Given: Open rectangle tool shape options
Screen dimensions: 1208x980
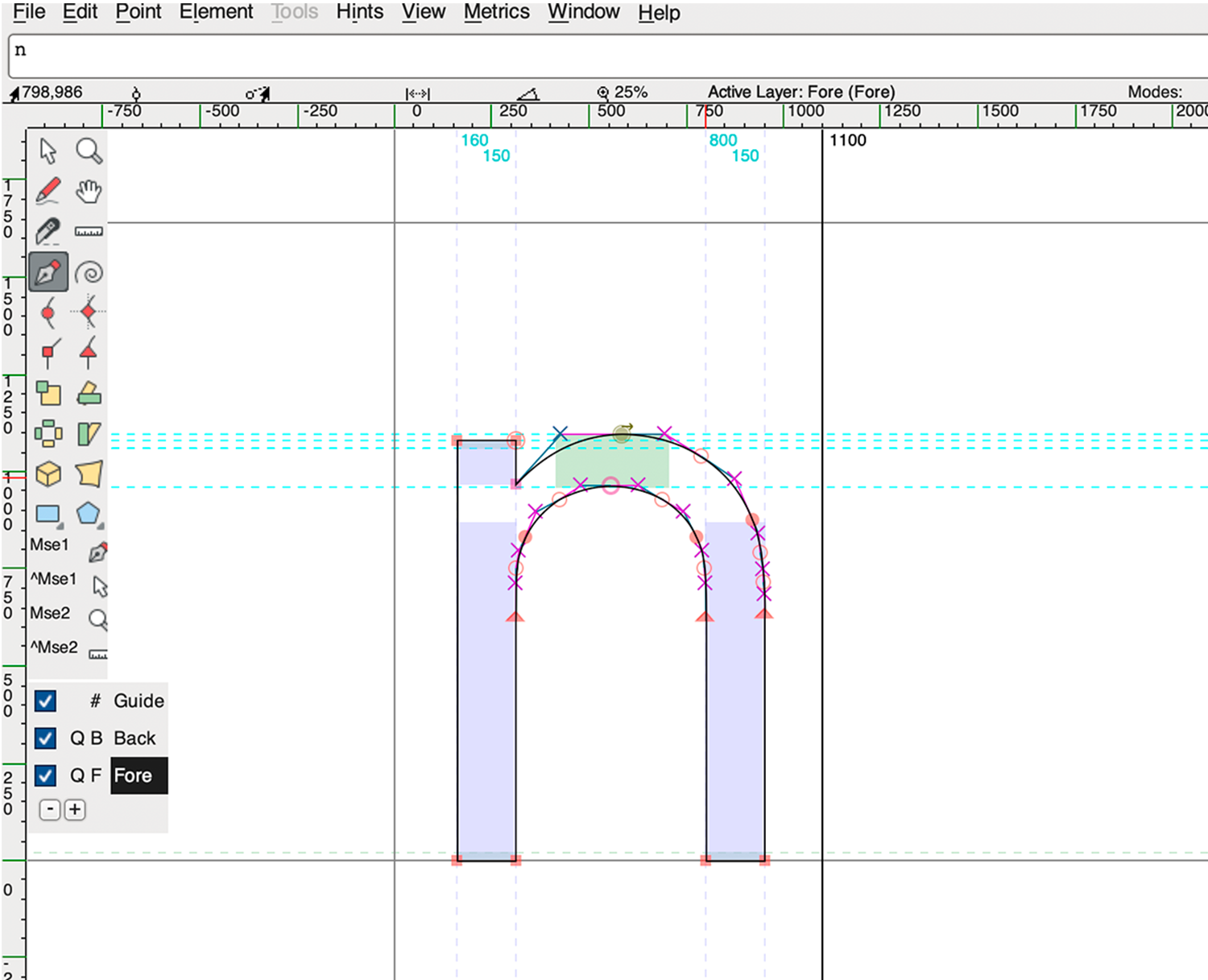Looking at the screenshot, I should tap(48, 515).
